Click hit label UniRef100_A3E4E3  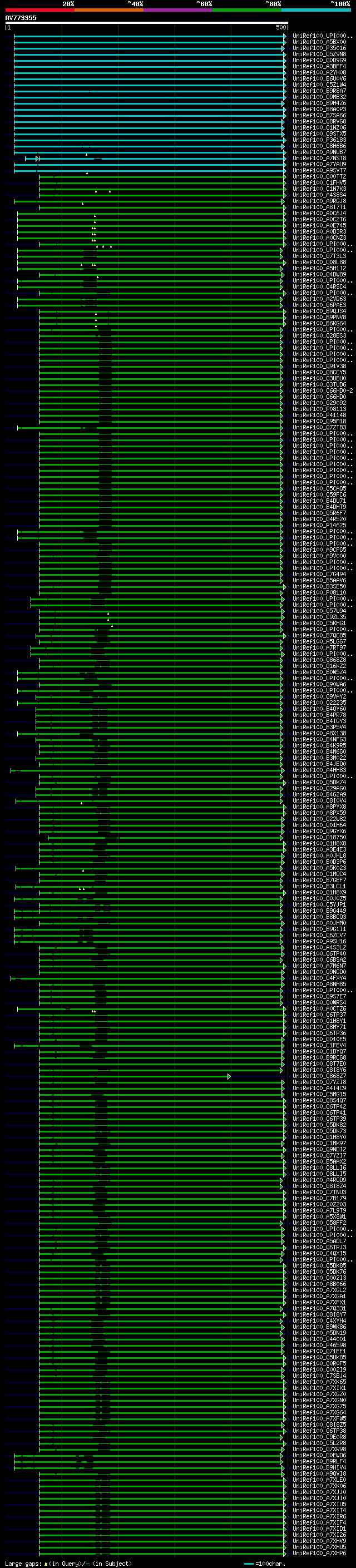pos(319,850)
